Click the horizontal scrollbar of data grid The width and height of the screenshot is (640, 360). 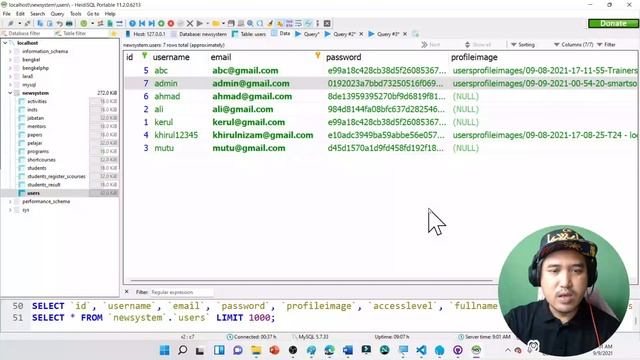311,281
